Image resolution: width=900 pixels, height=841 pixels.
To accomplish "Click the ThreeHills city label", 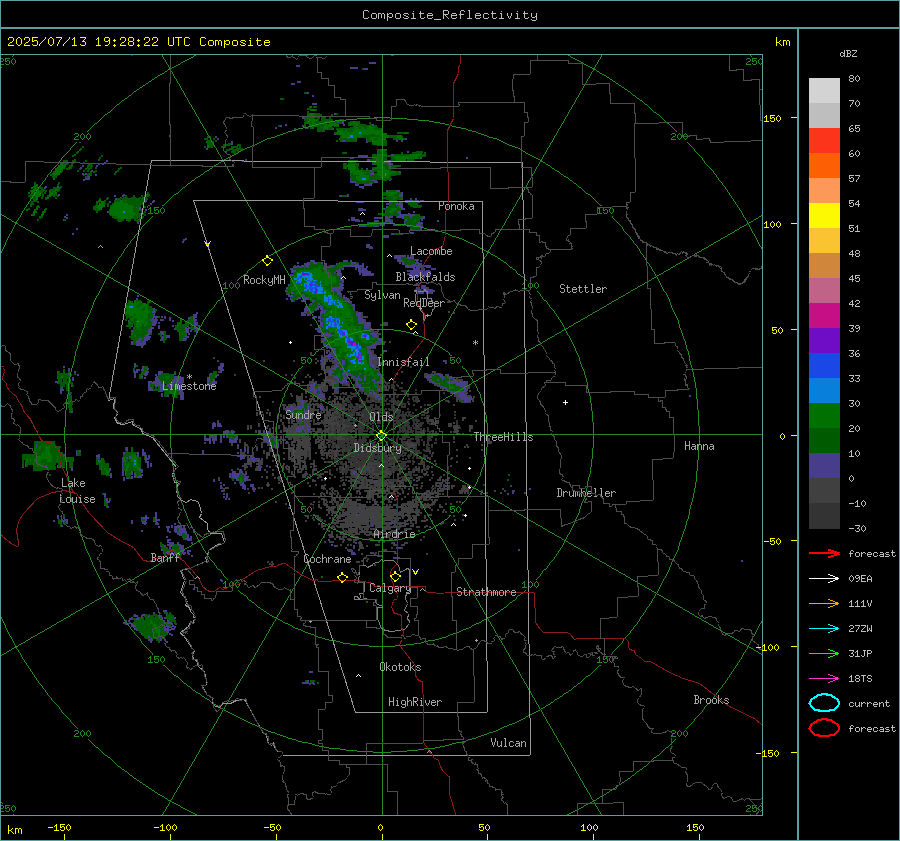I will (503, 437).
